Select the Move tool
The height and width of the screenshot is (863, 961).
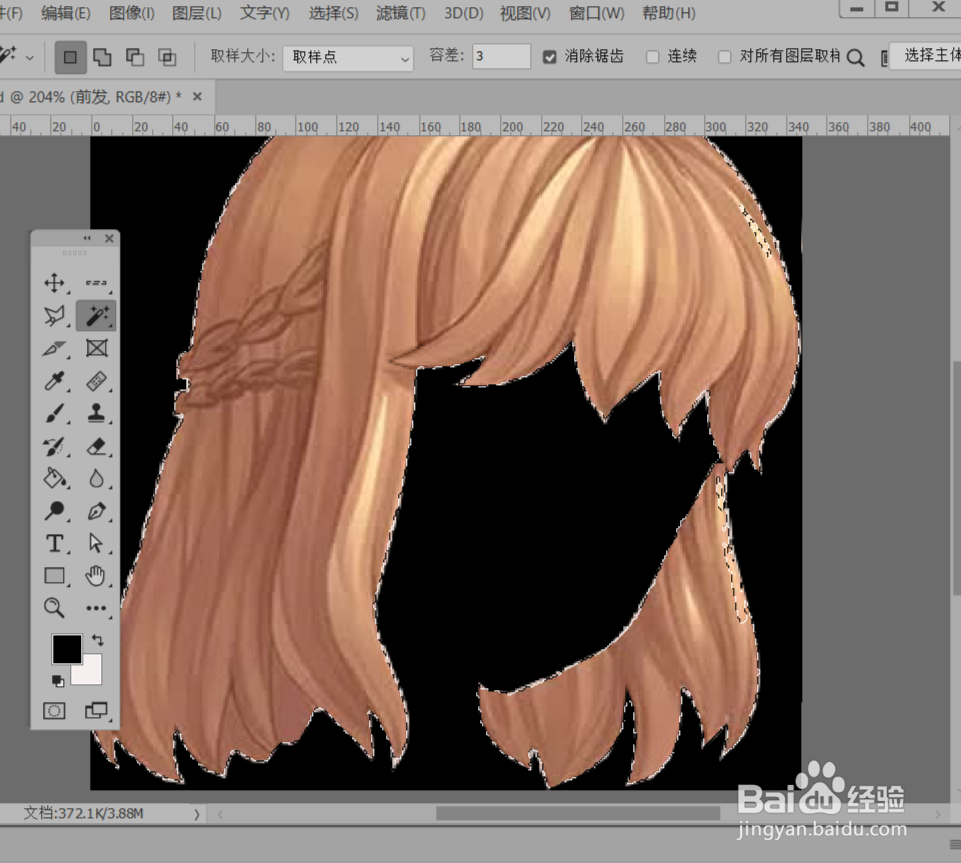[x=55, y=283]
